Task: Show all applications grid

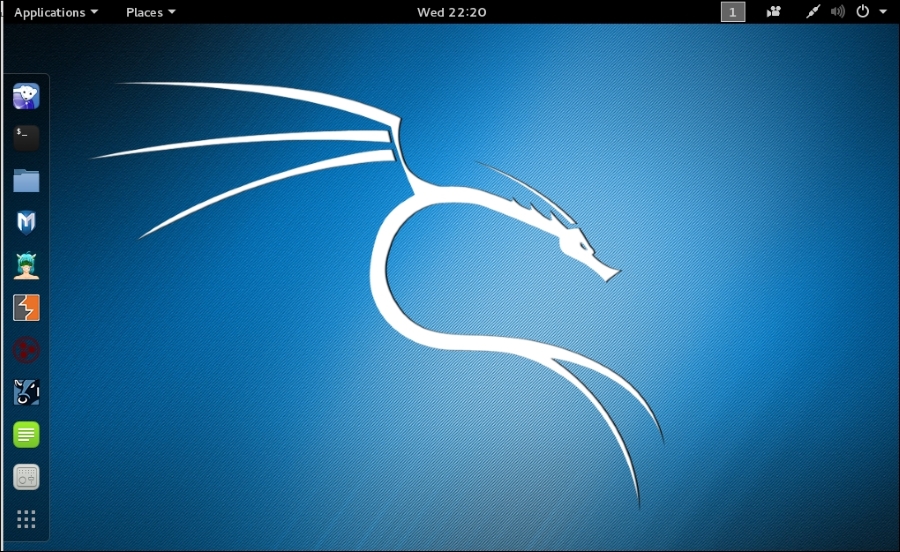Action: point(26,519)
